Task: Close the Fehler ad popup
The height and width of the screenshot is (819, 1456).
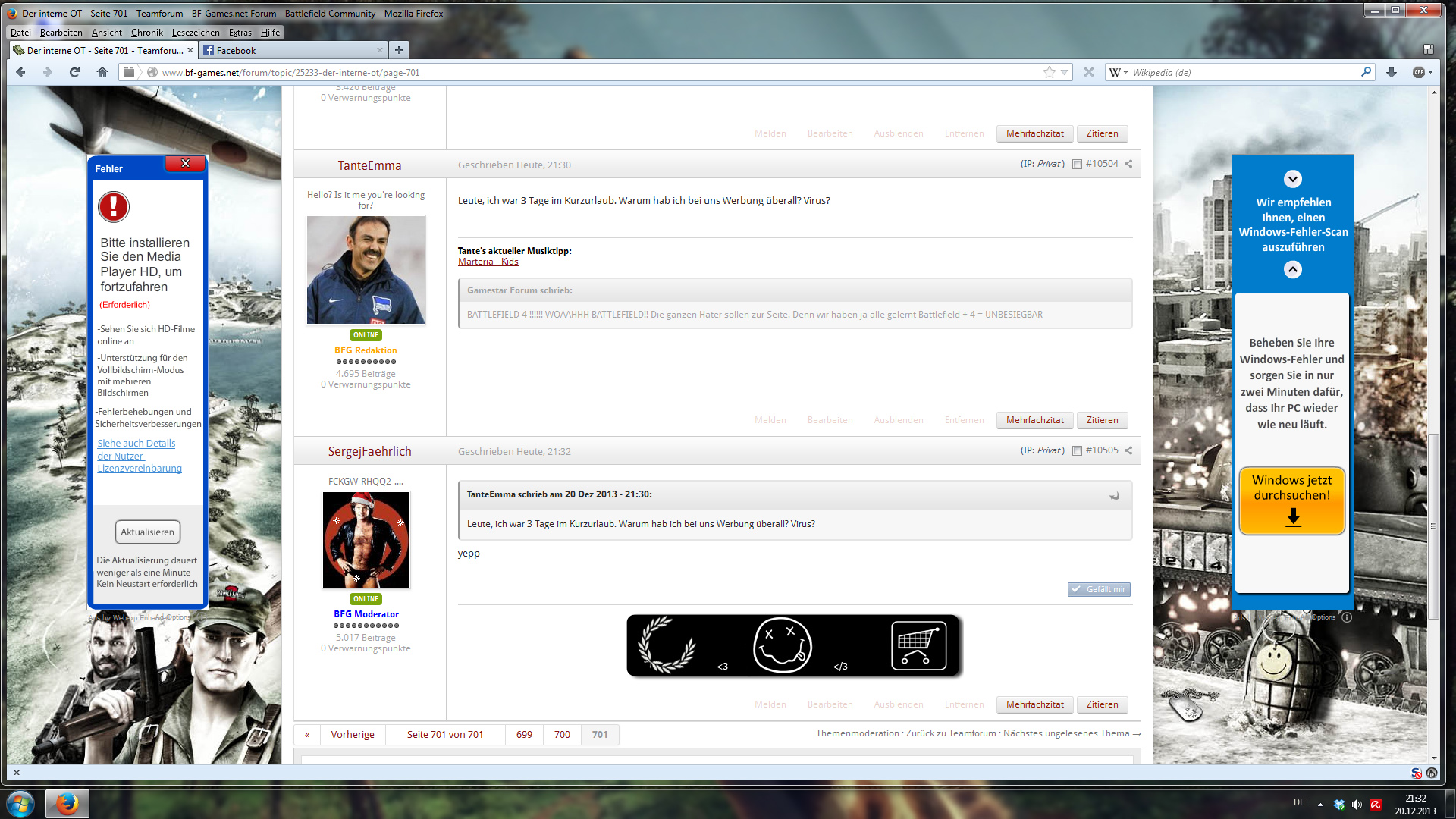Action: pos(185,163)
